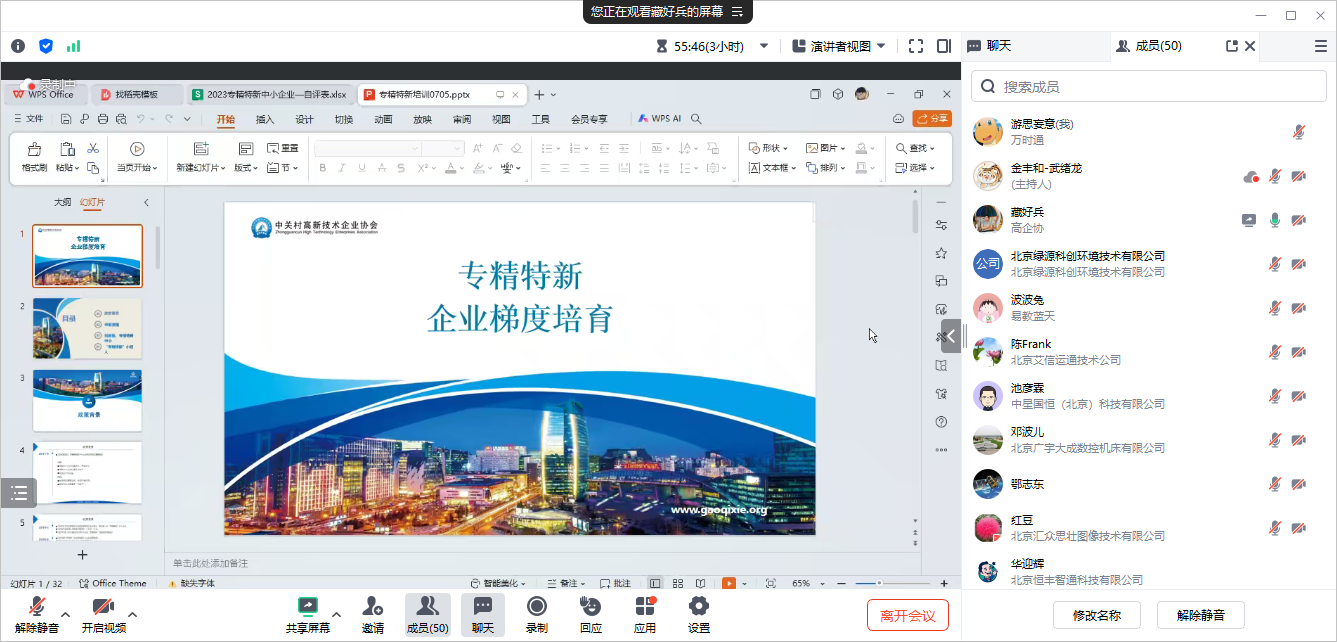Viewport: 1337px width, 642px height.
Task: Toggle the side panel layout icon
Action: tap(944, 46)
